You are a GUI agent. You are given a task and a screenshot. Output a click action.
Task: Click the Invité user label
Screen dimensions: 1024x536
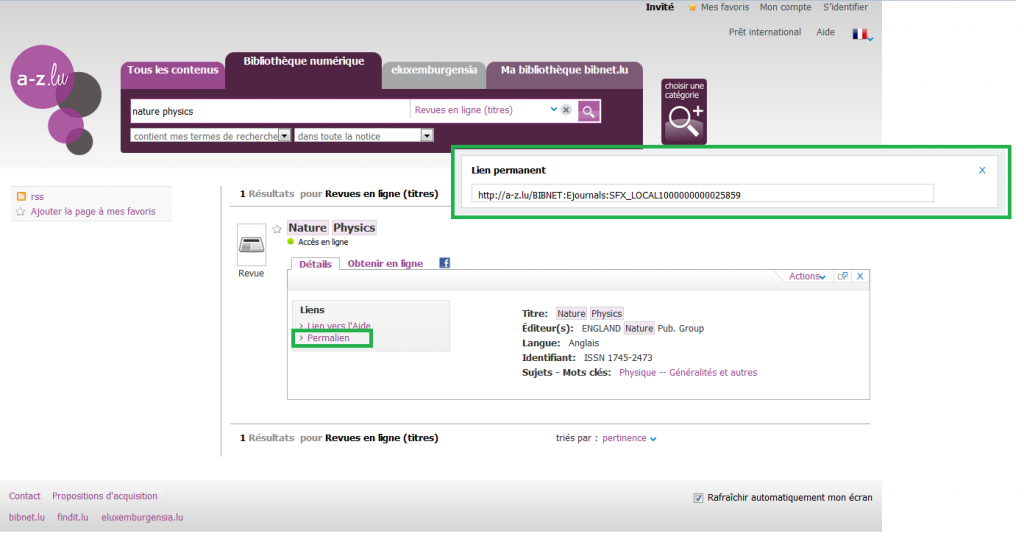[660, 7]
